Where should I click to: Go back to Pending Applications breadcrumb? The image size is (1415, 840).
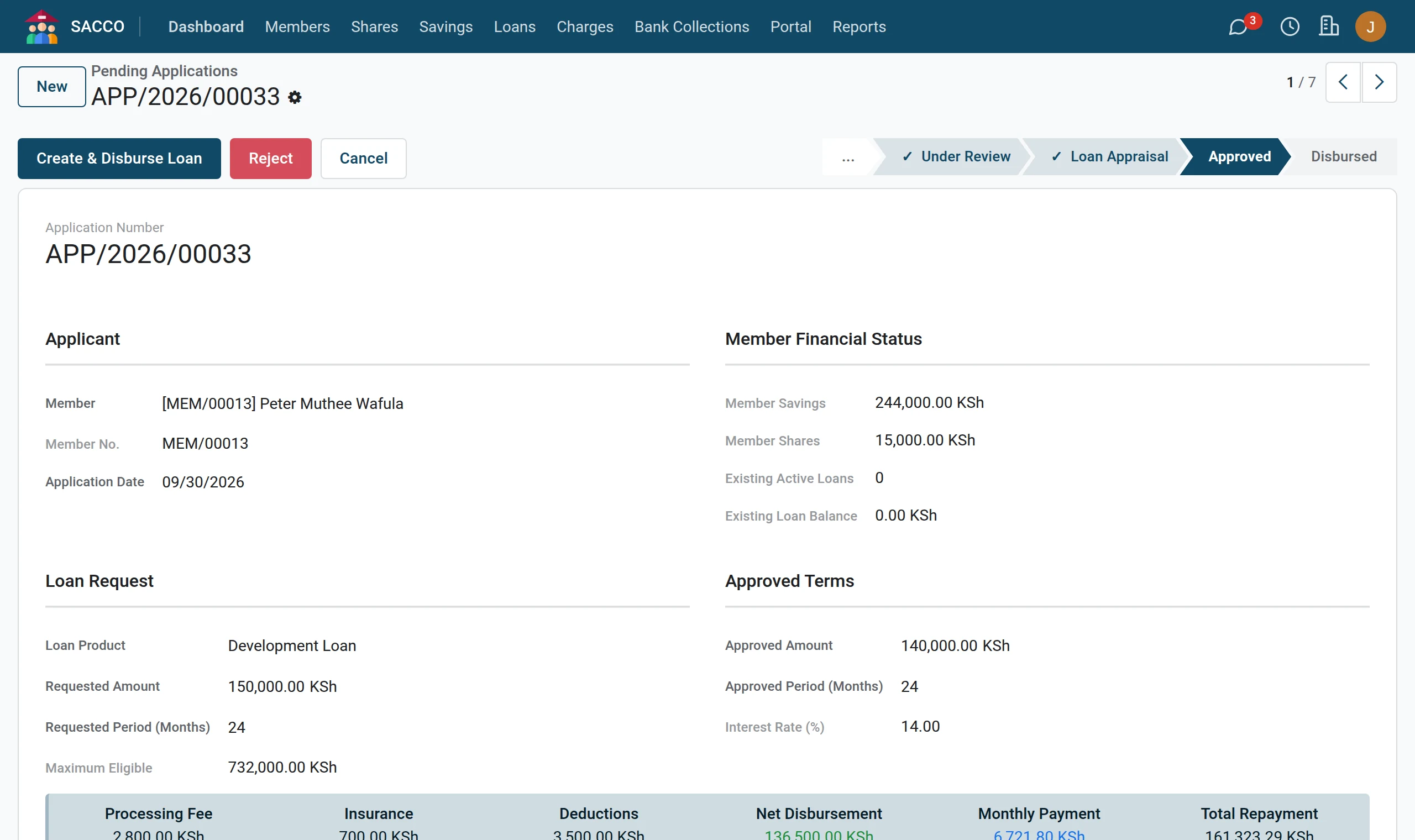pyautogui.click(x=164, y=71)
